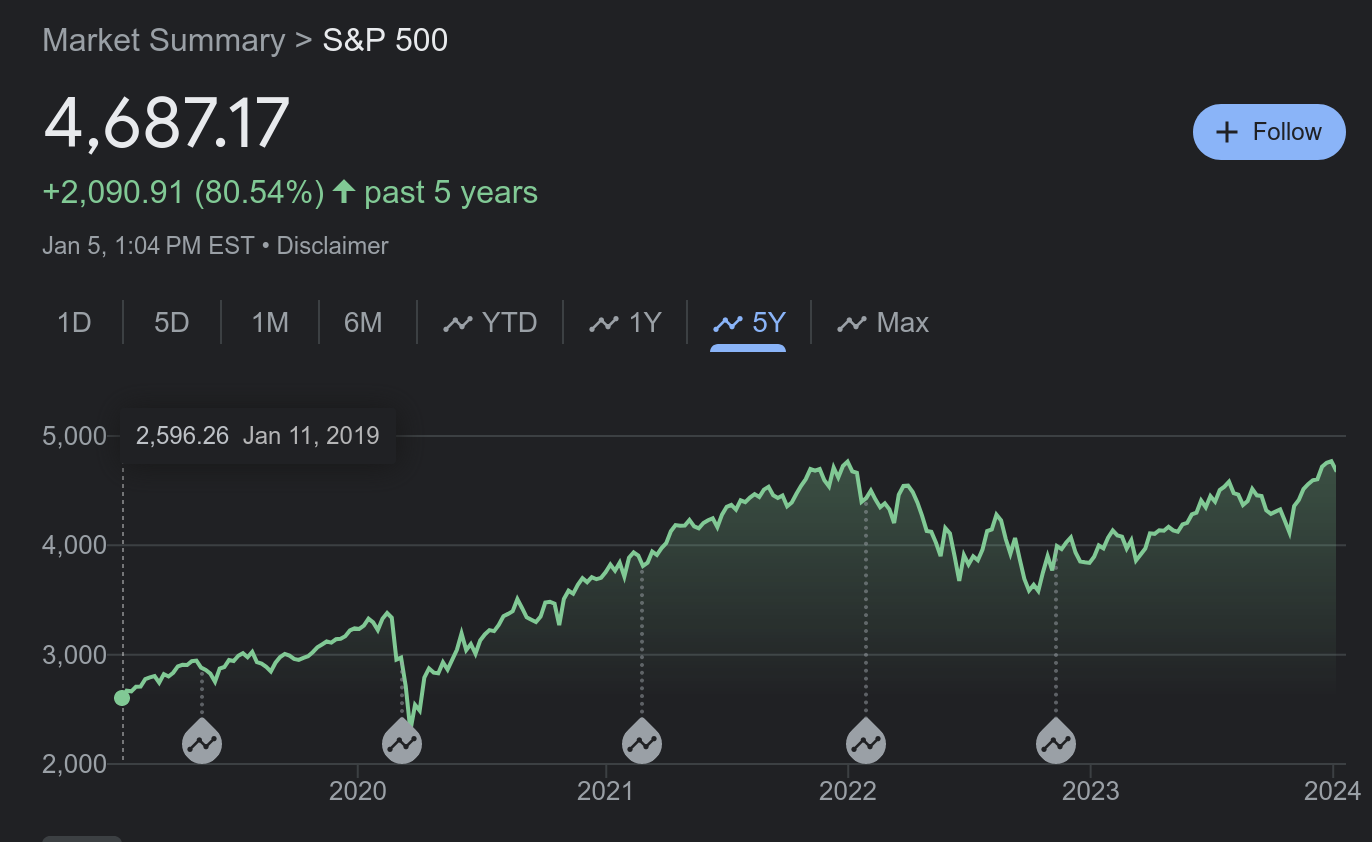The image size is (1372, 842).
Task: Click the key event marker near 2020
Action: [x=402, y=743]
